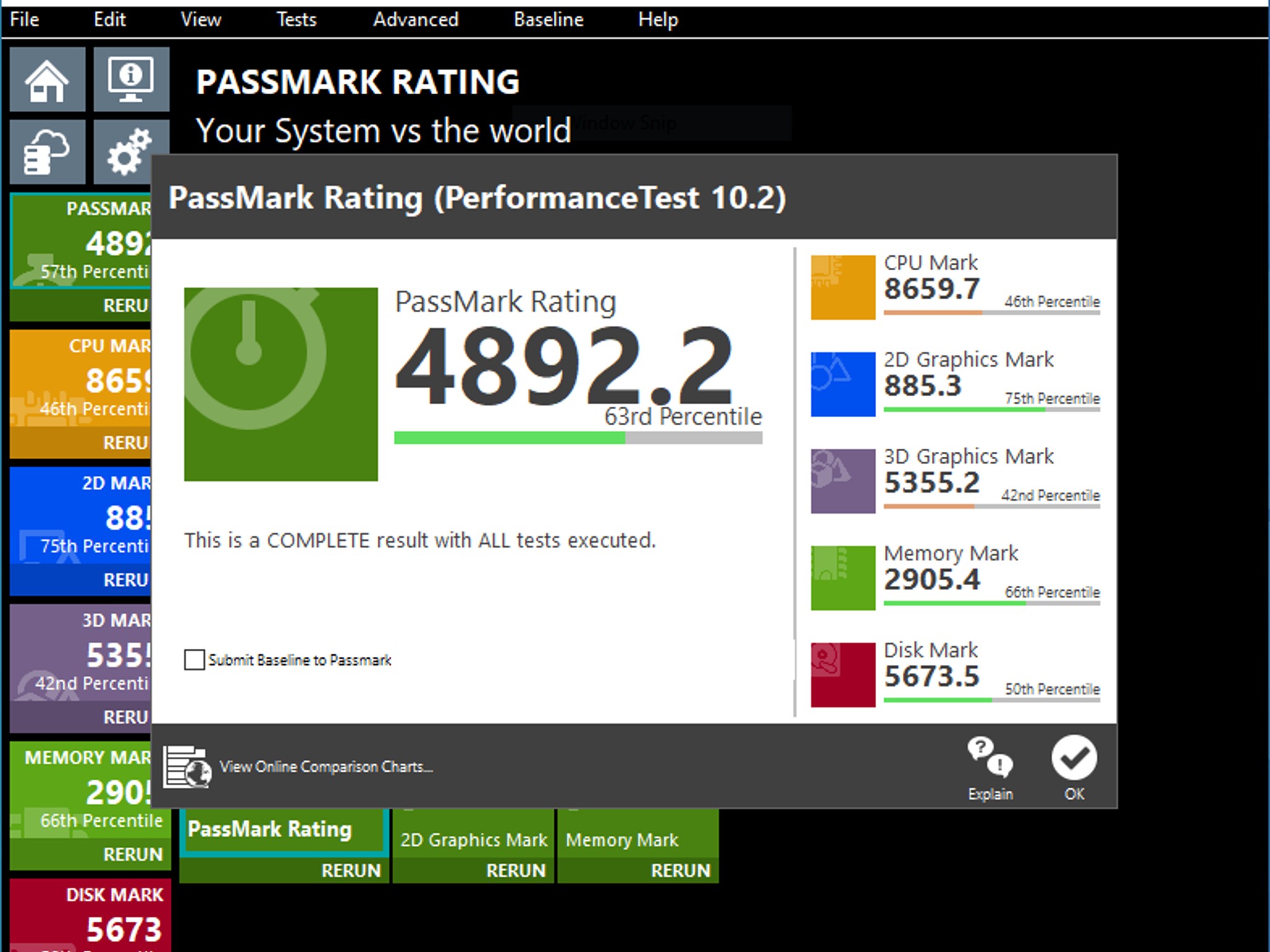Click the 2D Graphics score 885.3

tap(923, 386)
